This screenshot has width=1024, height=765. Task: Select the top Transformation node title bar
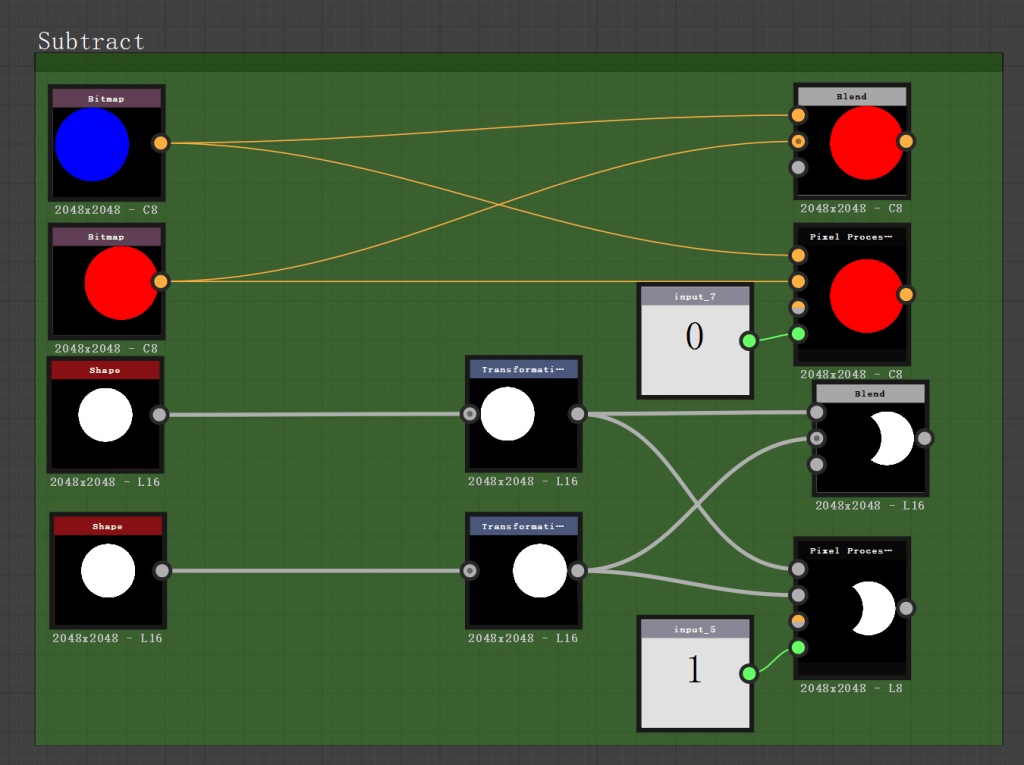tap(523, 369)
